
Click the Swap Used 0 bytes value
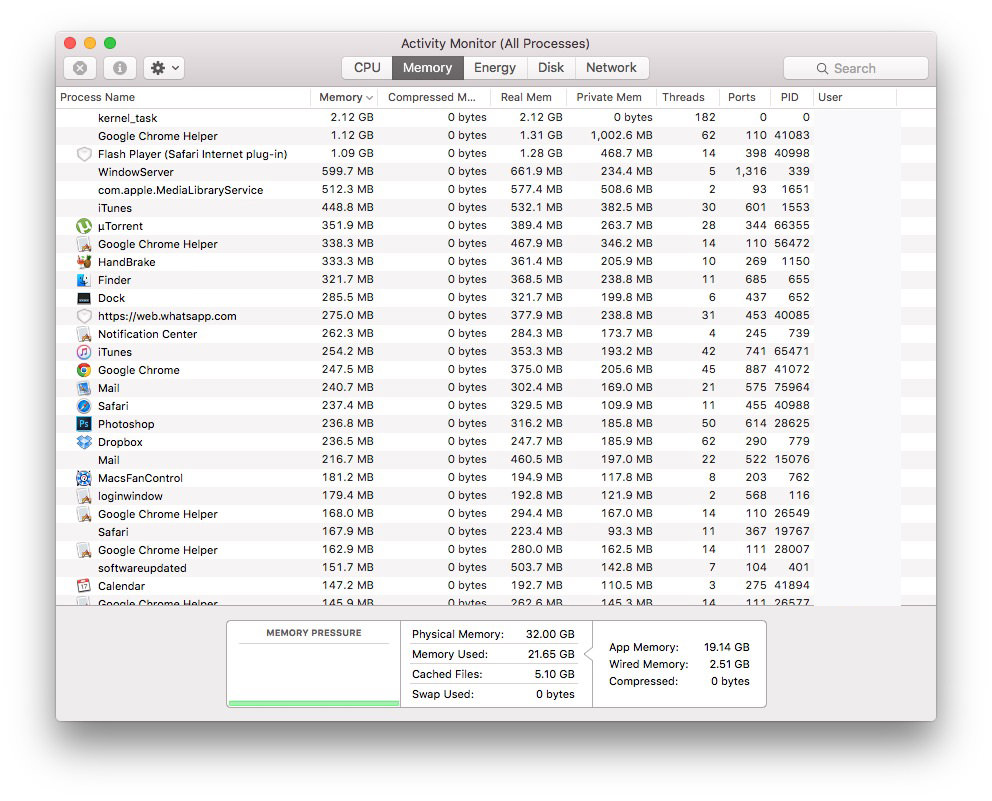555,694
